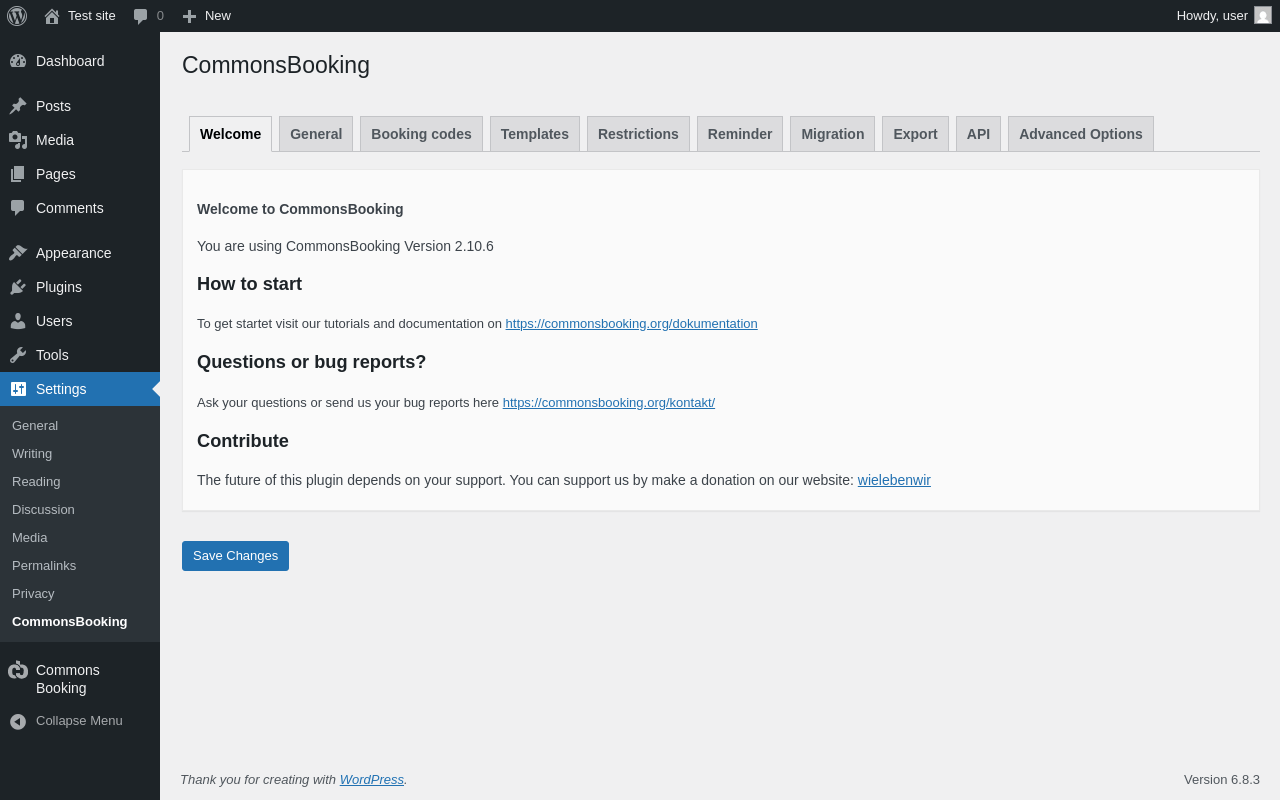
Task: Click the home icon beside Test site
Action: [x=52, y=16]
